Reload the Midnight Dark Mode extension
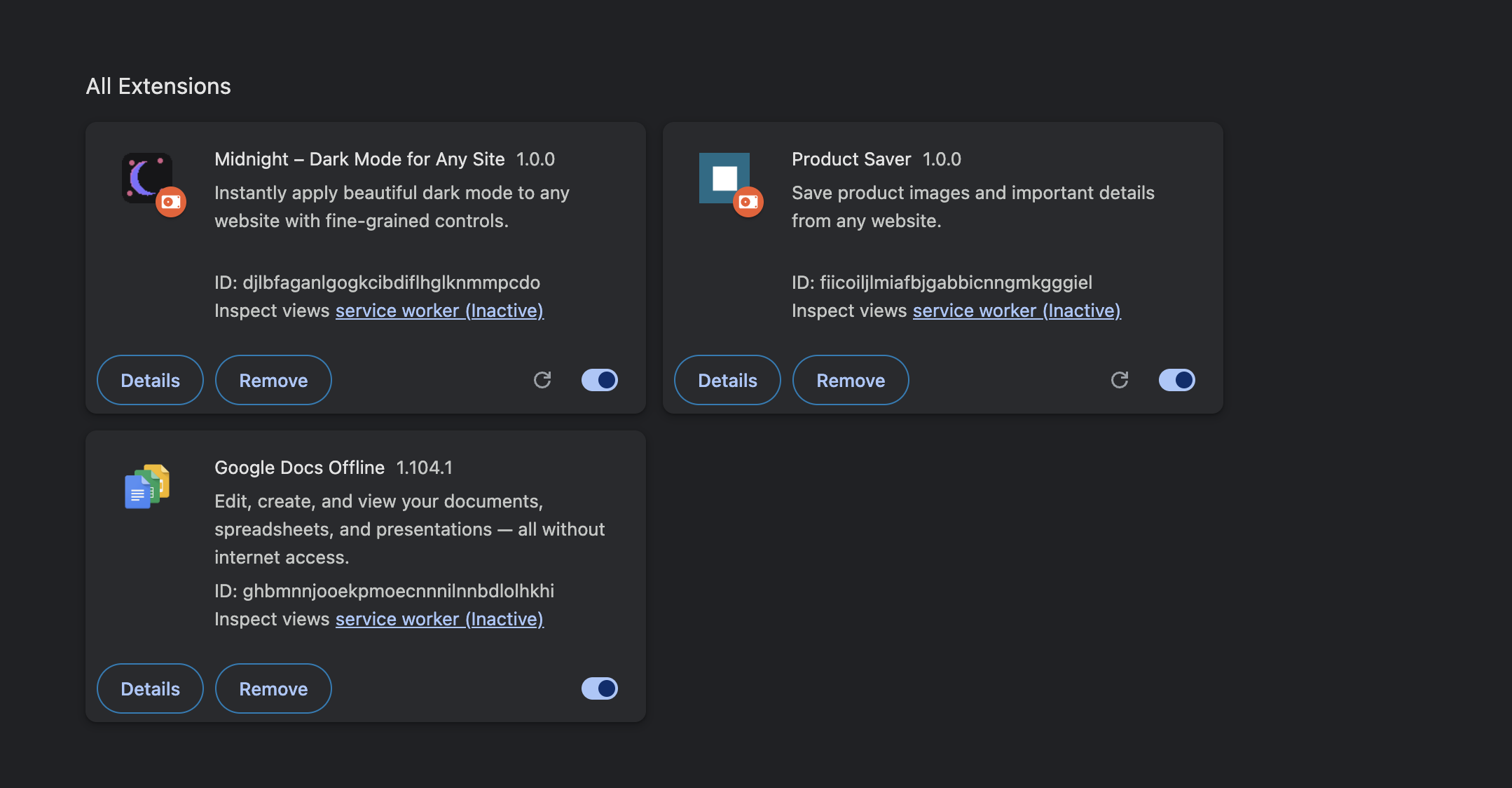The width and height of the screenshot is (1512, 788). pos(542,380)
